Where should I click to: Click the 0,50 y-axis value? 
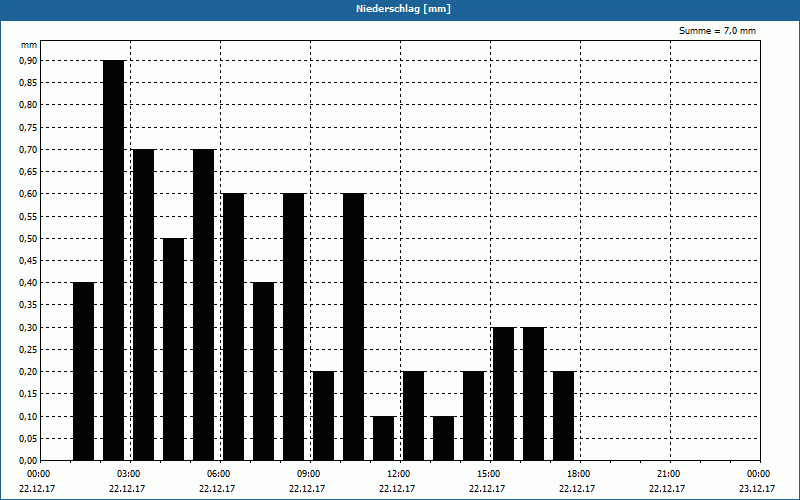point(28,239)
